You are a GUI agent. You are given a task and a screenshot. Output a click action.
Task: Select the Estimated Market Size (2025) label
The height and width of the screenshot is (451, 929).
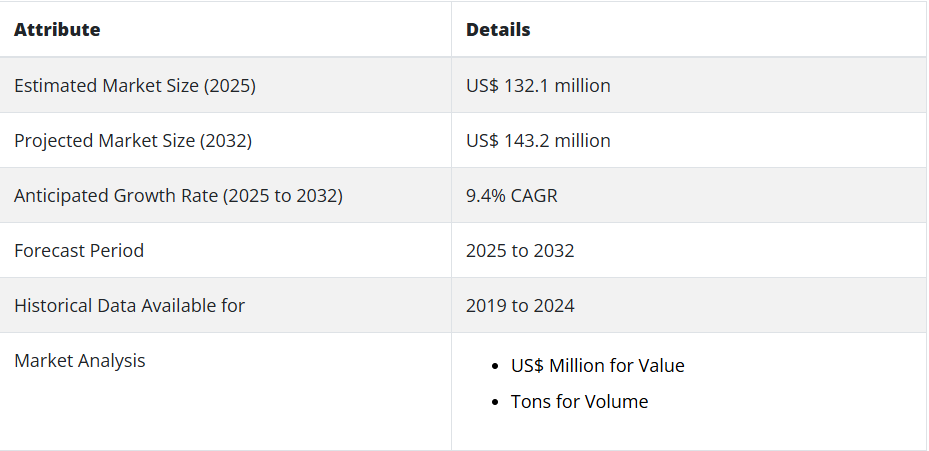click(x=135, y=86)
